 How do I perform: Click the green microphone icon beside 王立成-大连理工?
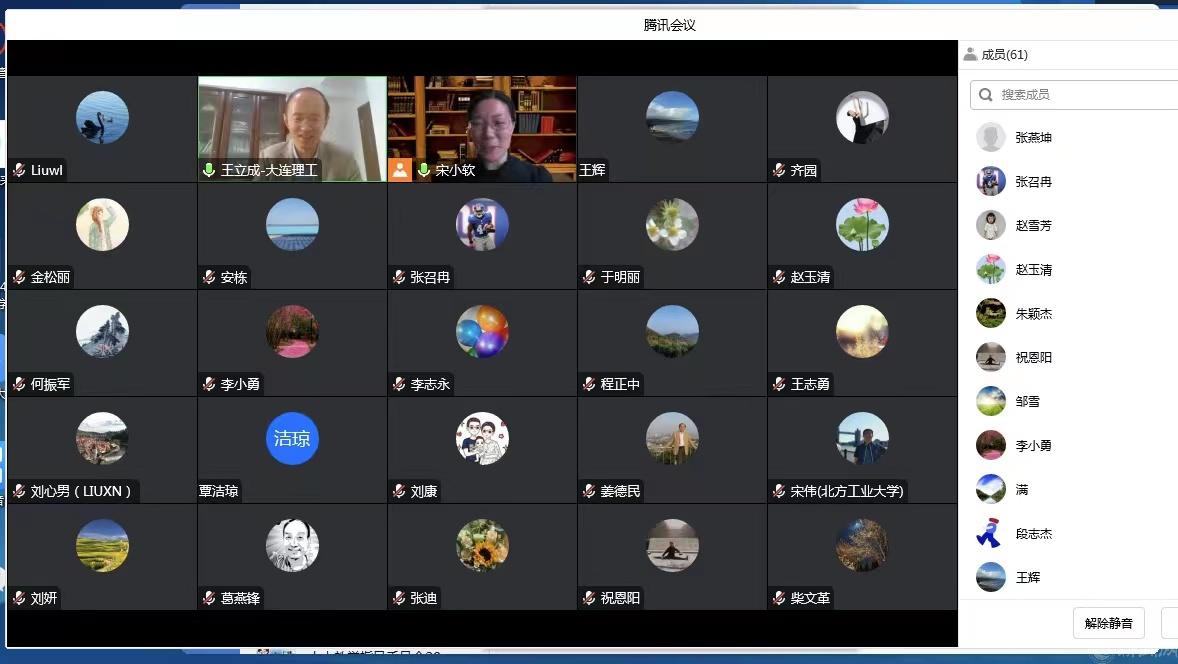coord(209,170)
